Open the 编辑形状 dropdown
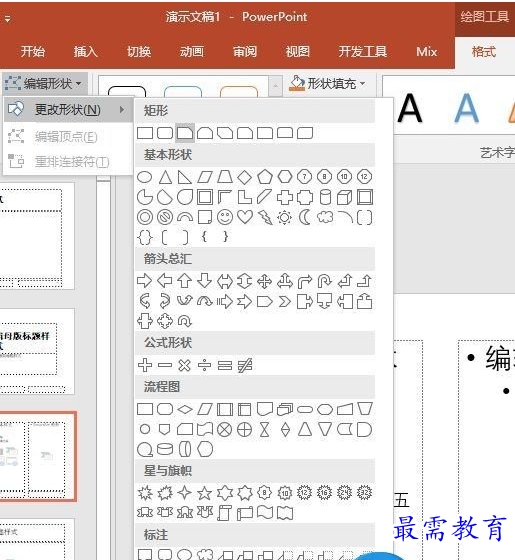 pos(44,84)
